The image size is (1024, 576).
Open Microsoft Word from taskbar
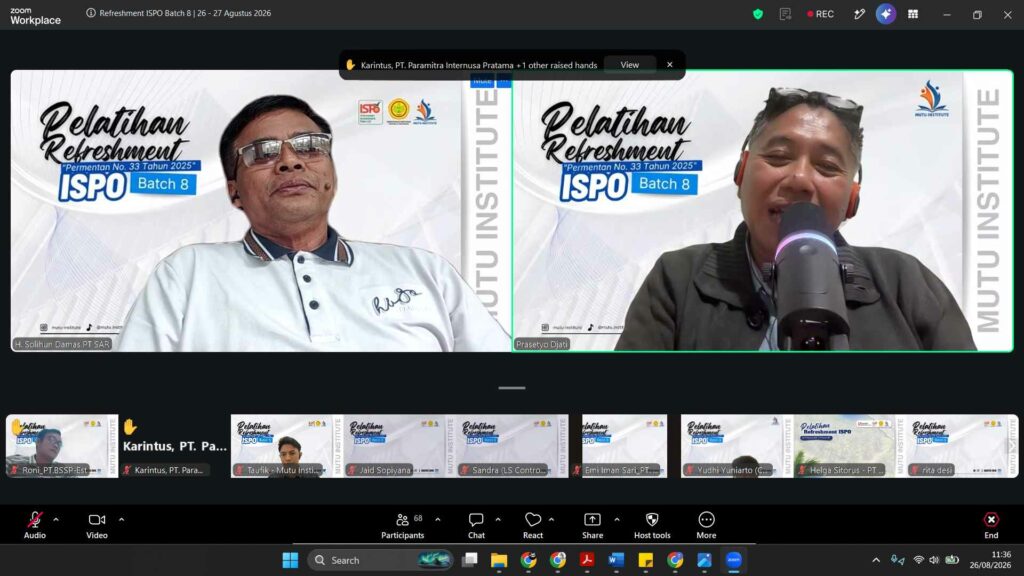616,560
